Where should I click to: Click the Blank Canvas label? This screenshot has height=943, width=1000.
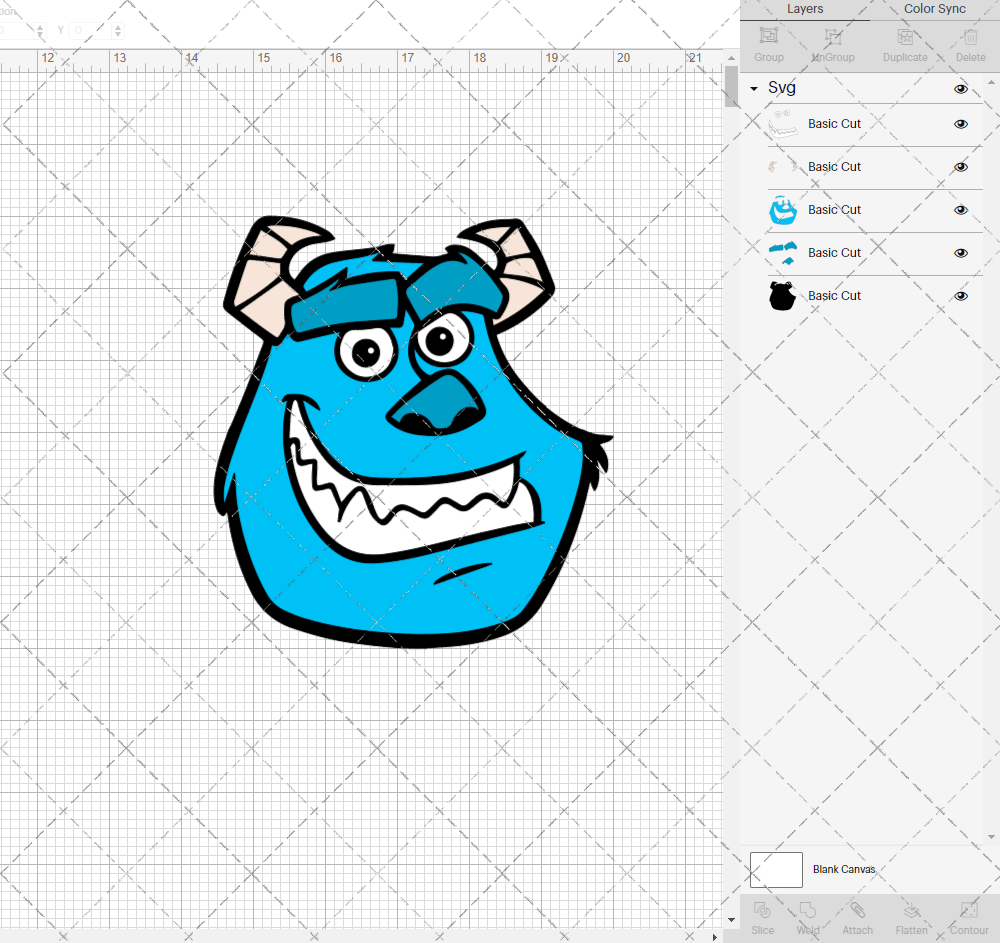(844, 870)
